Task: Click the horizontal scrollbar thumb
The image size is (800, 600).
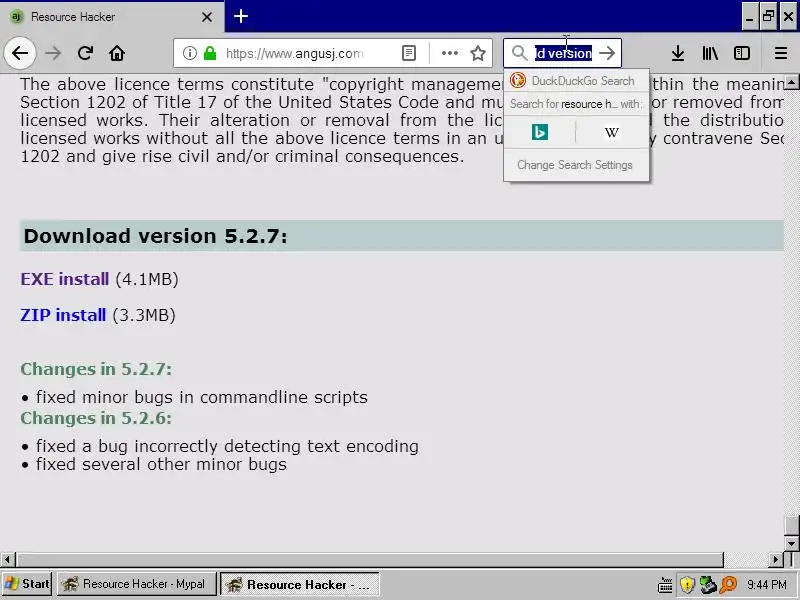Action: click(x=369, y=560)
